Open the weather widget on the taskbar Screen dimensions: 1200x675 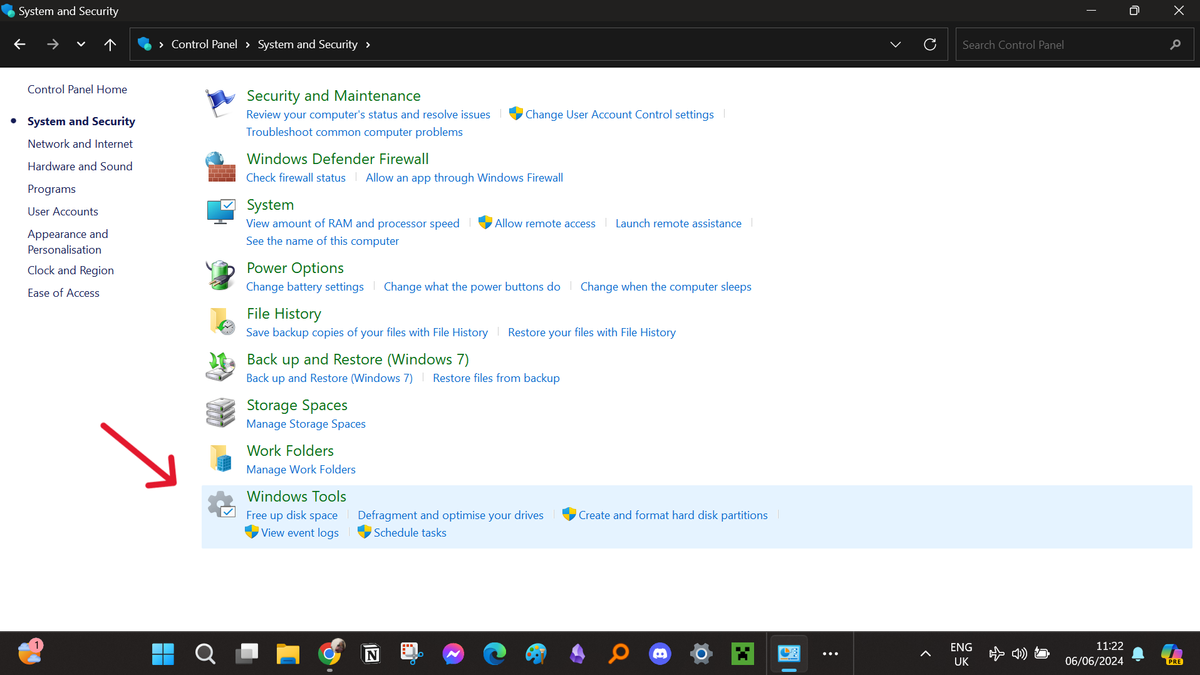[30, 653]
